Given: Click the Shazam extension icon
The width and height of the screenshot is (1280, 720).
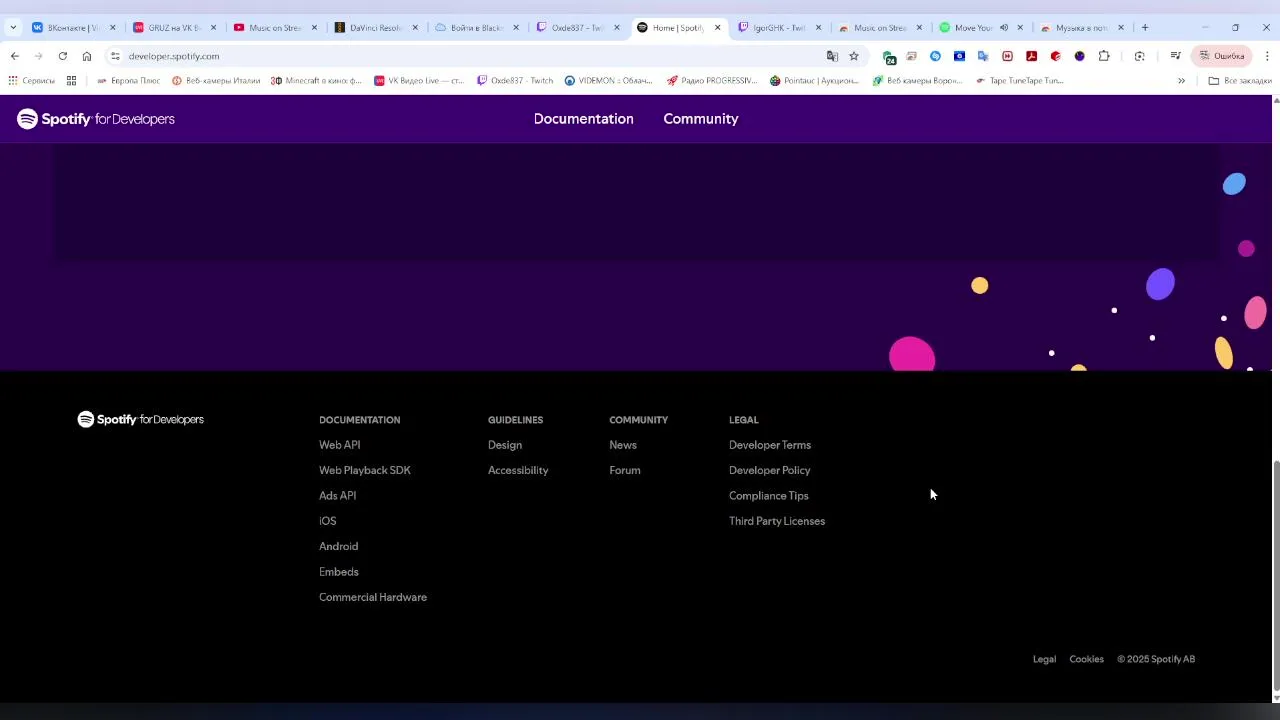Looking at the screenshot, I should pos(936,56).
